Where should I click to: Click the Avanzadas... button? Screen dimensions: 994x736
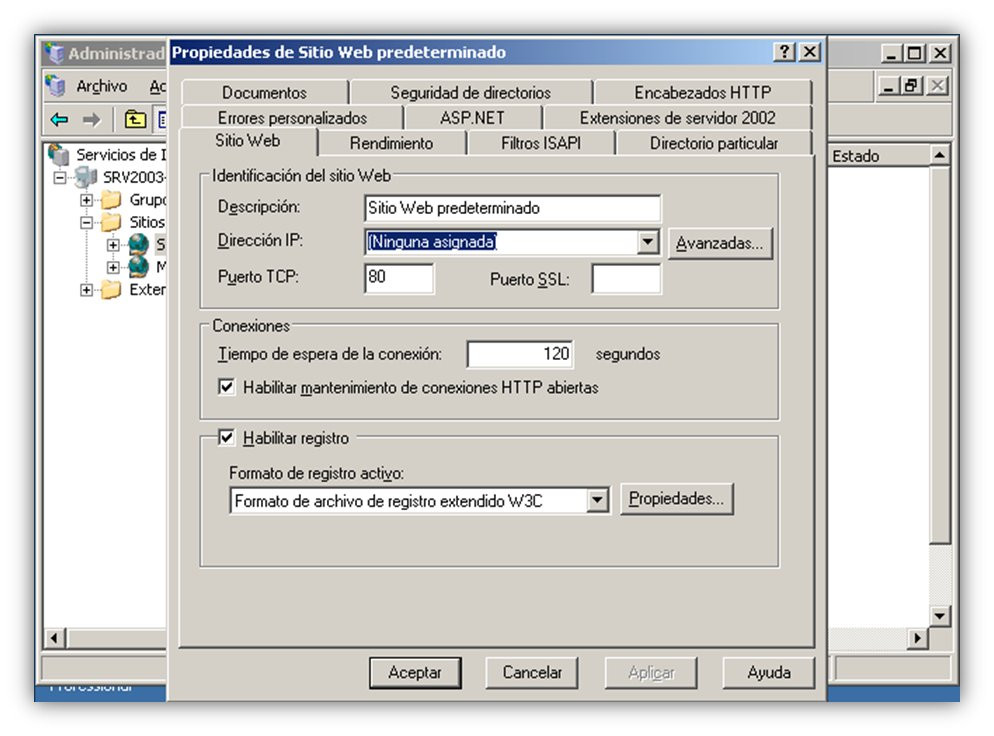720,243
